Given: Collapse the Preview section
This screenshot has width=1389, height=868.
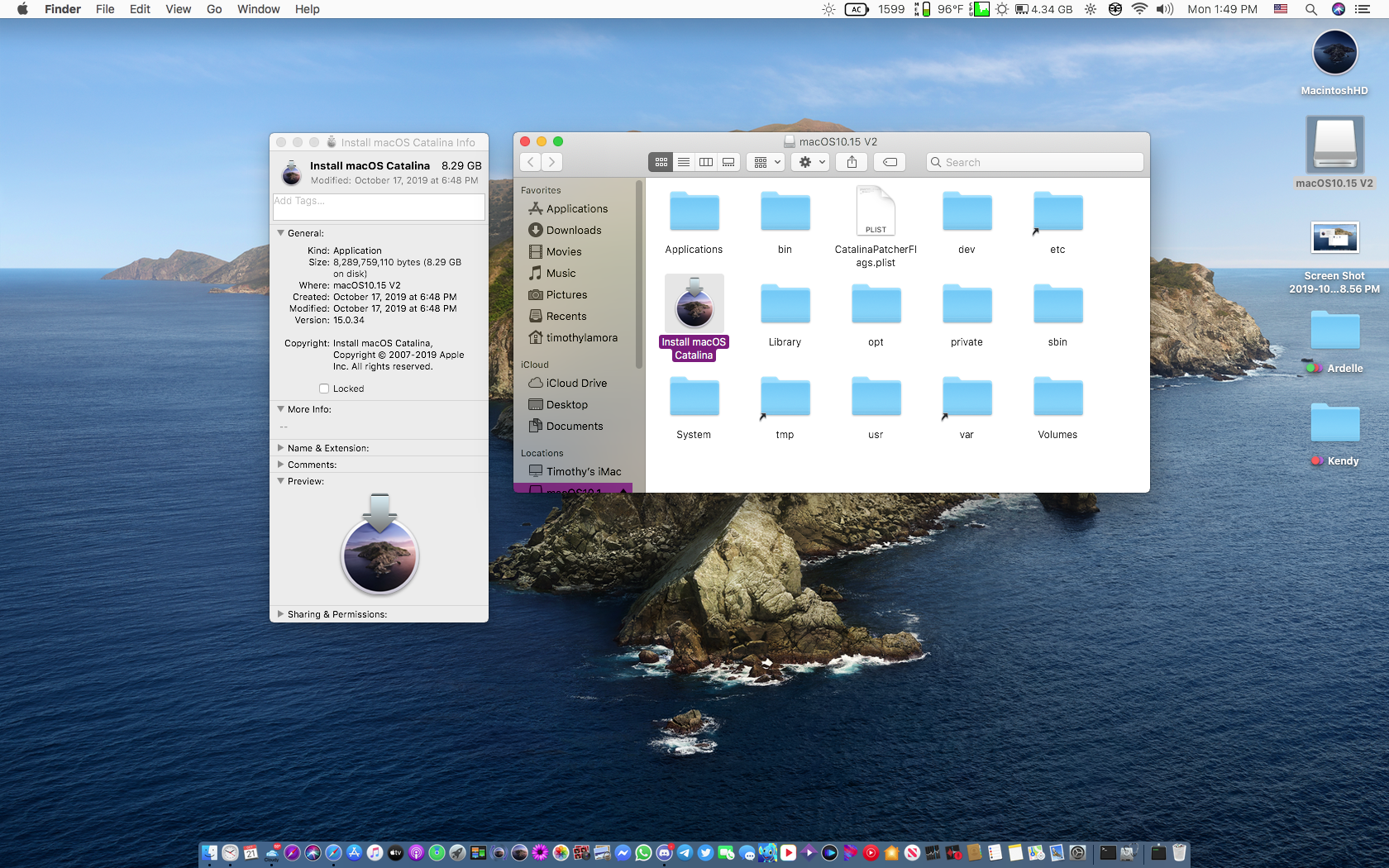Looking at the screenshot, I should (x=281, y=481).
